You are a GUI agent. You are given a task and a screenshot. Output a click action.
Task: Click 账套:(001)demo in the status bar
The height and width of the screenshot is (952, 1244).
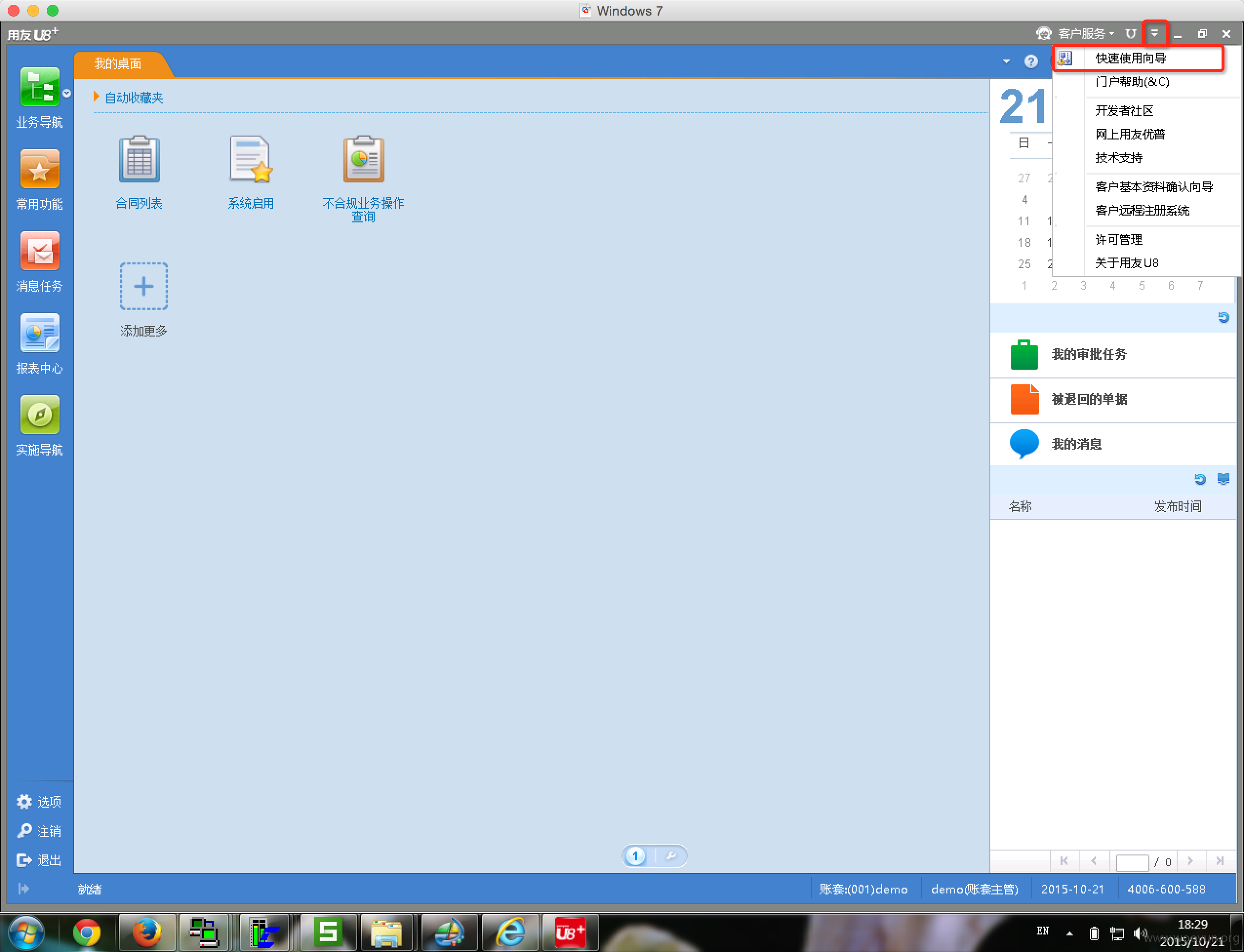pos(863,889)
